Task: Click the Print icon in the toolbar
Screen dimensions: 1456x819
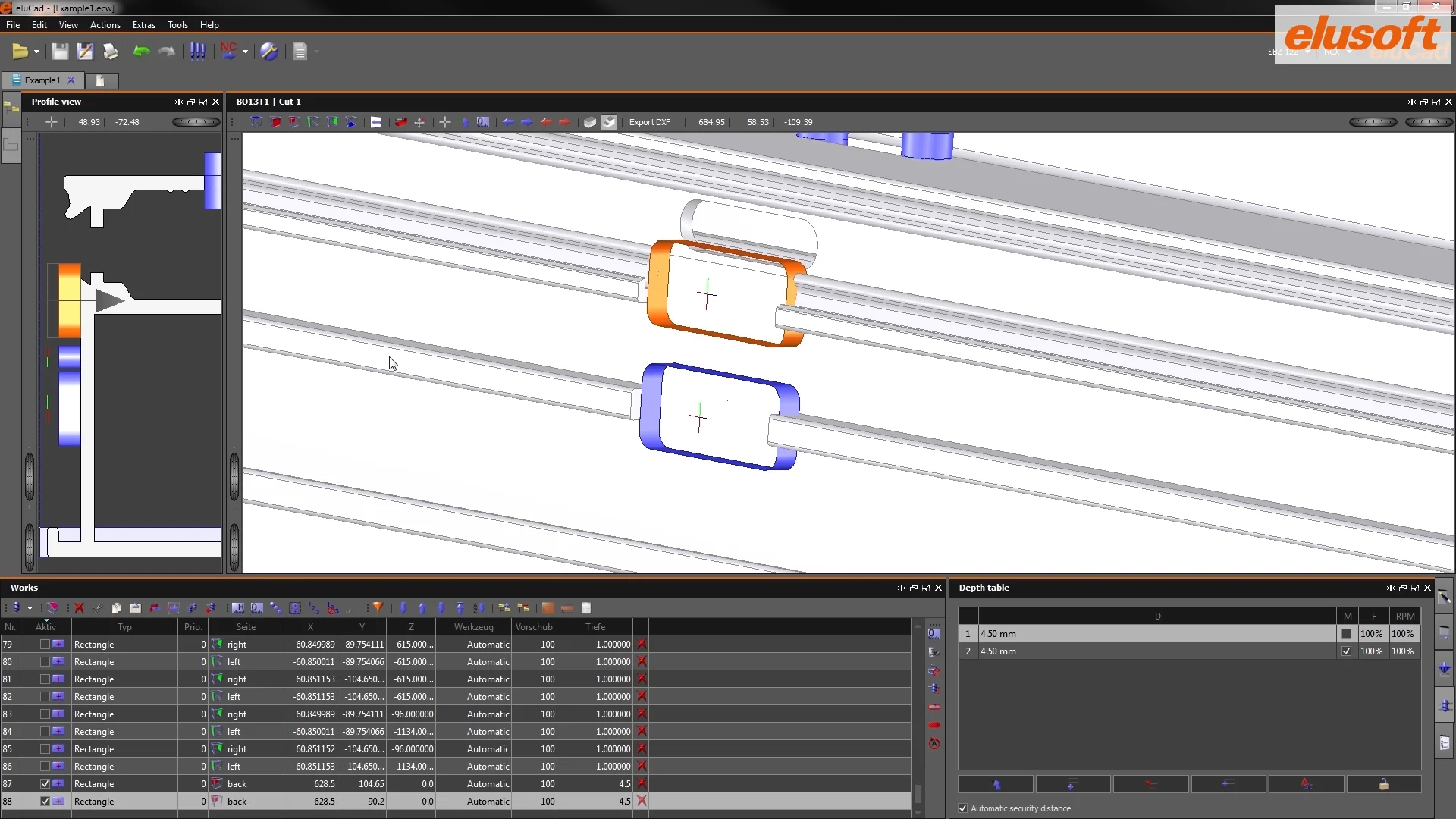Action: click(110, 51)
